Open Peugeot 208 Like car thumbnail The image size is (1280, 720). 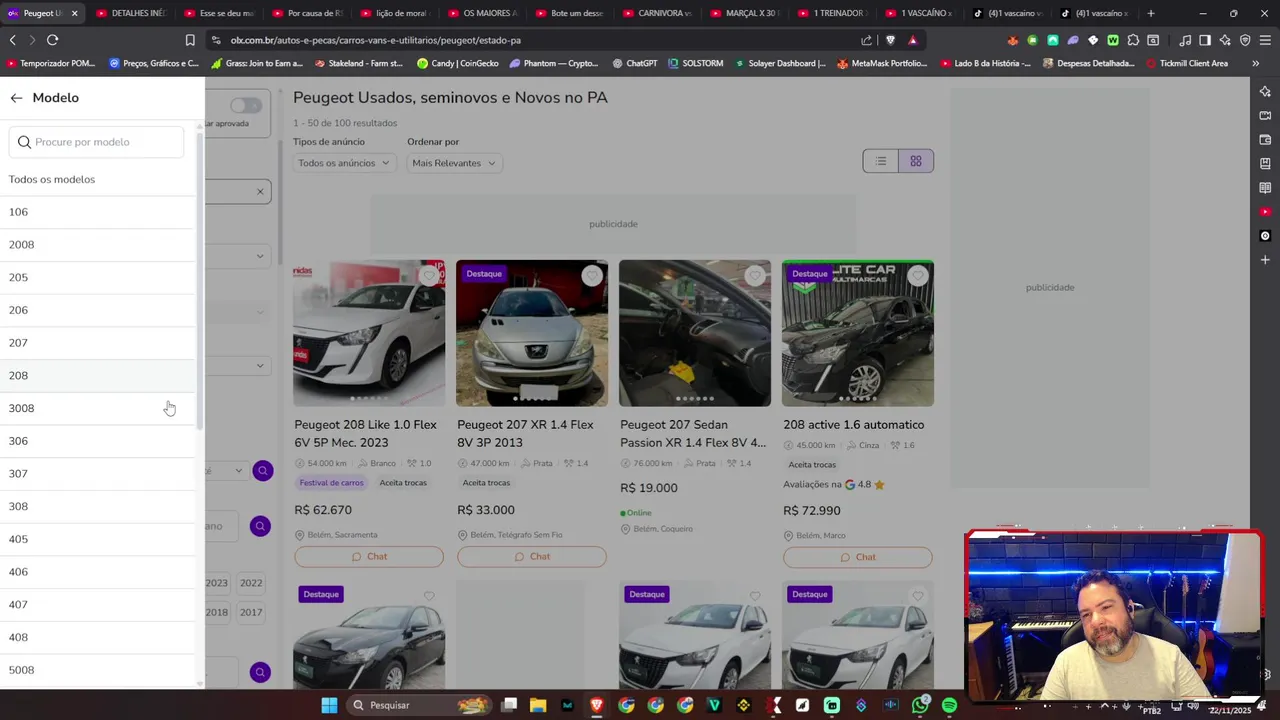369,333
